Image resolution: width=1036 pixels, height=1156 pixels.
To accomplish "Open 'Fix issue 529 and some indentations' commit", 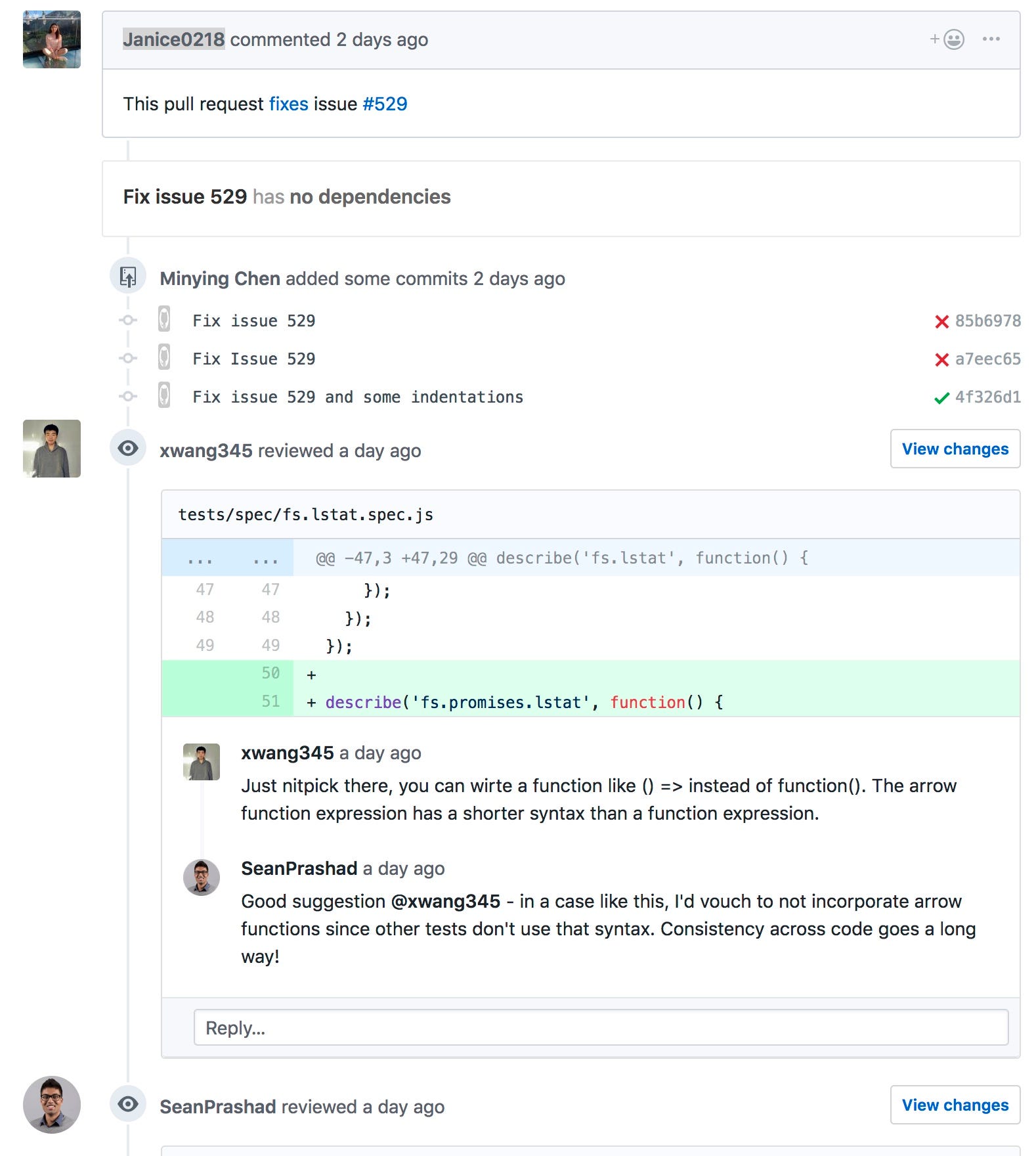I will coord(358,397).
